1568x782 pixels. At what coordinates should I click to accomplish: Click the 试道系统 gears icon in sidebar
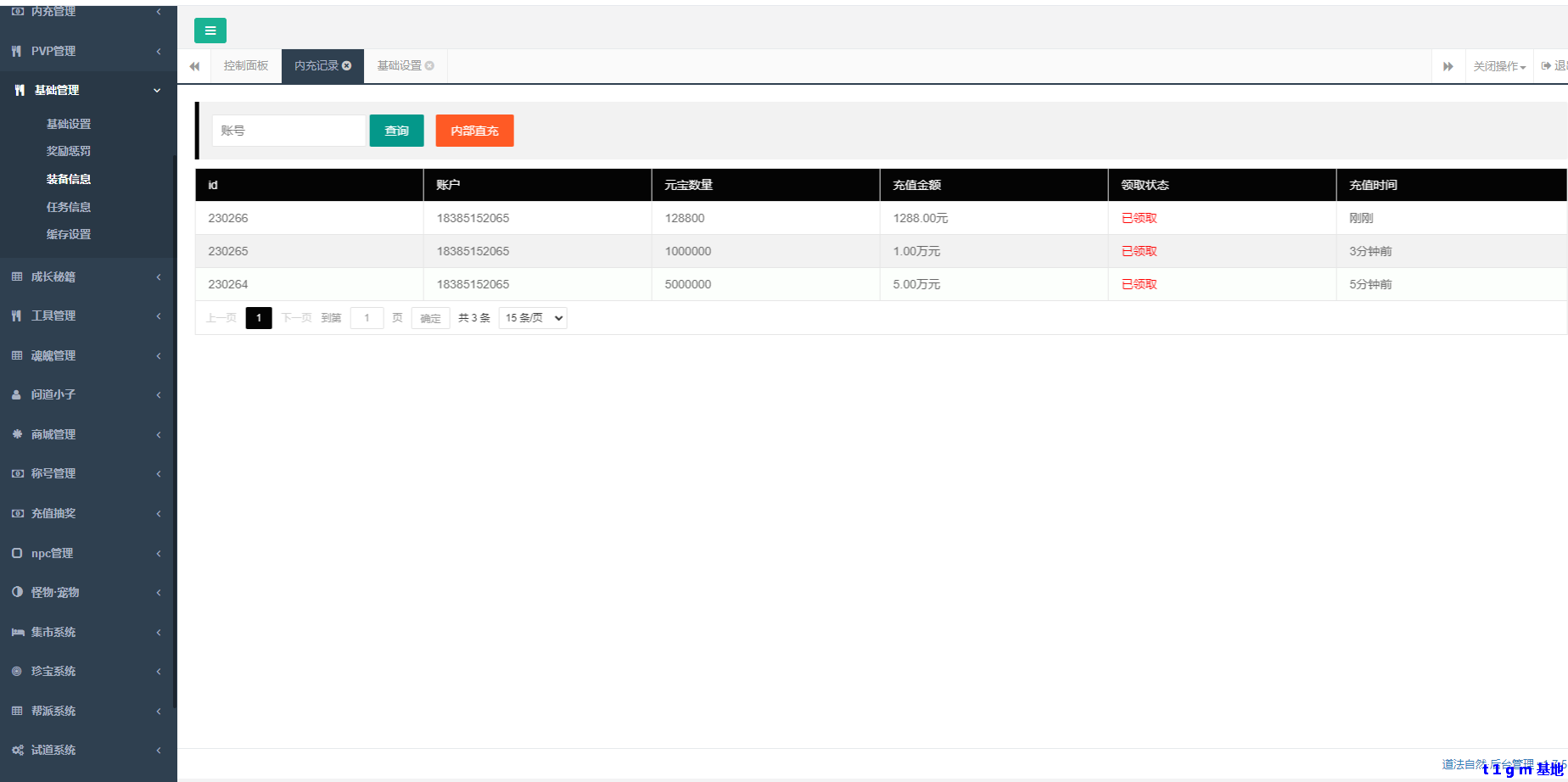click(x=17, y=750)
